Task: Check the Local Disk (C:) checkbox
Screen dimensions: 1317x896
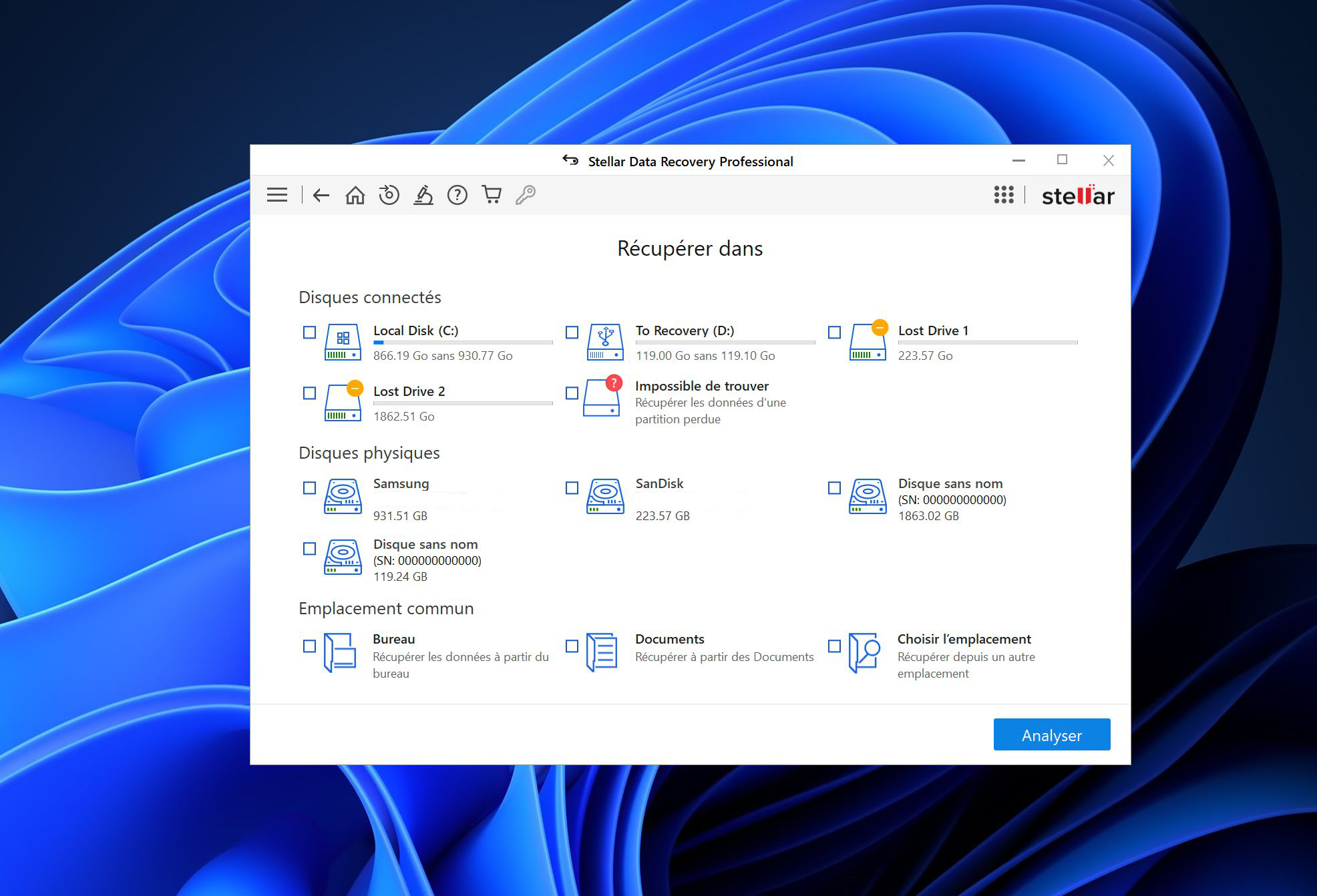Action: click(x=309, y=332)
